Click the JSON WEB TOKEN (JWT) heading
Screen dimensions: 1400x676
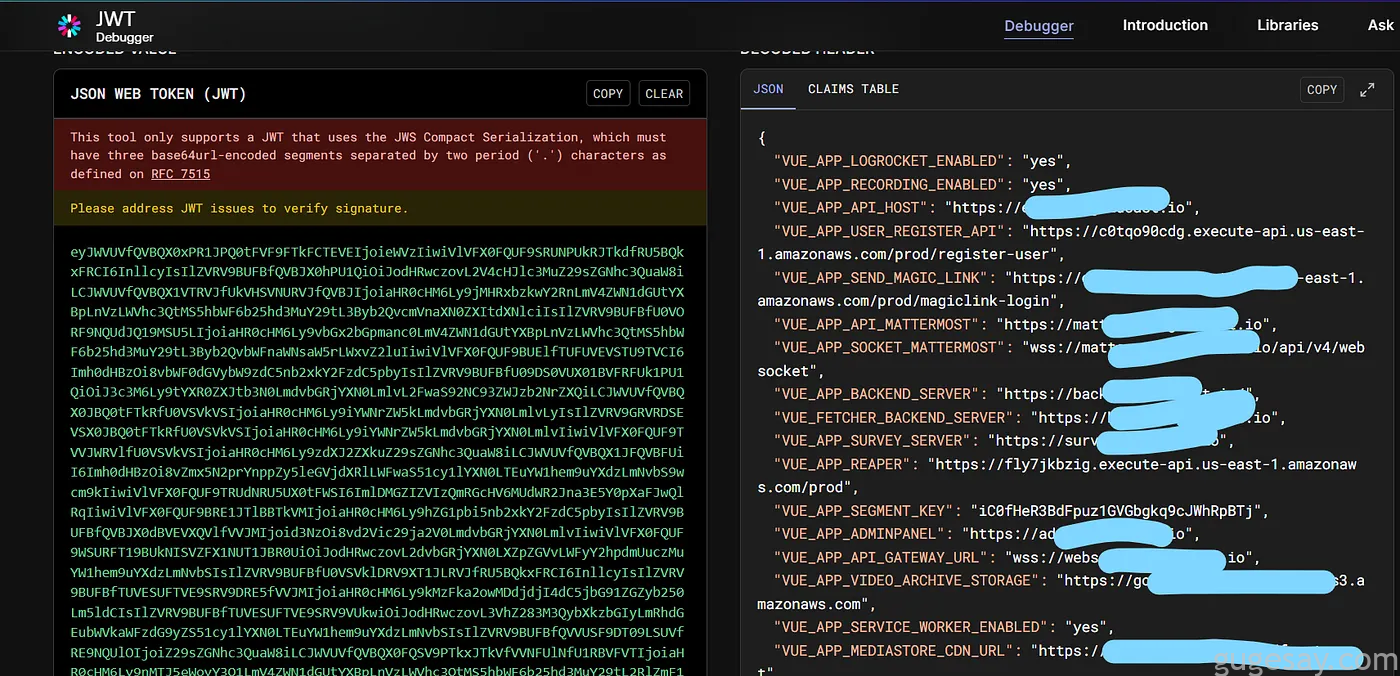pos(158,94)
